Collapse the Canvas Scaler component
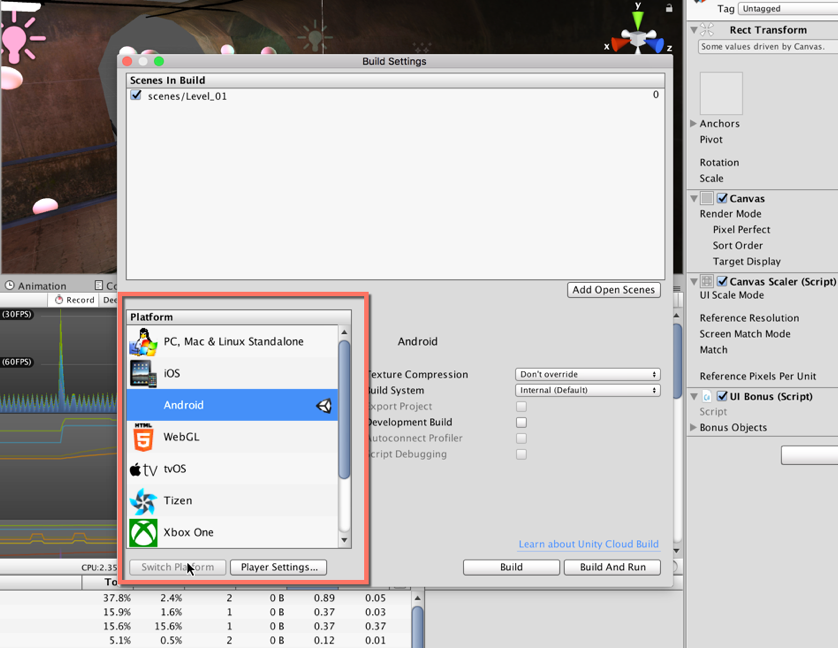This screenshot has height=648, width=838. 694,281
